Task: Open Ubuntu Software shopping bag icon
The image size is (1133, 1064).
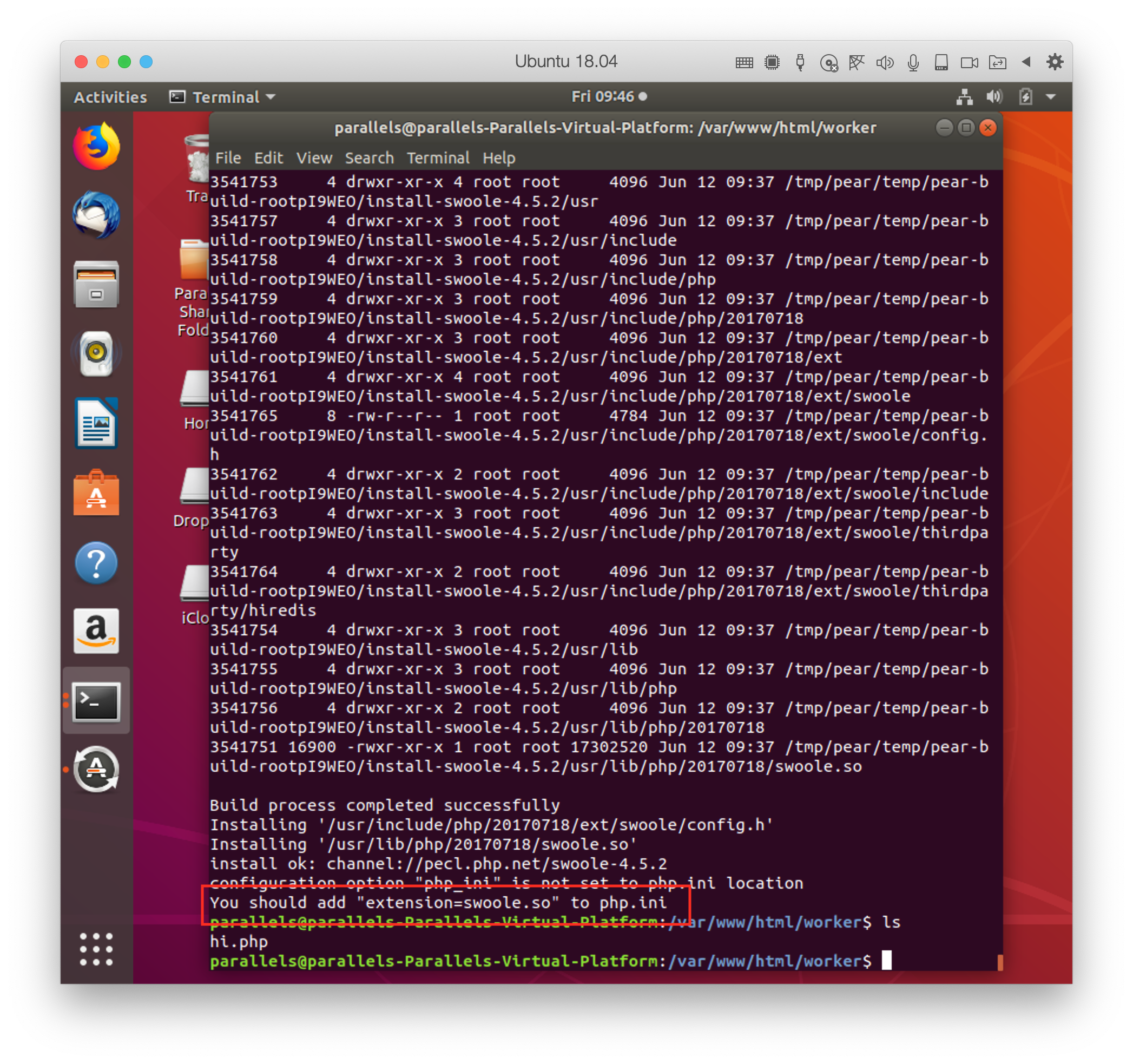Action: point(96,493)
